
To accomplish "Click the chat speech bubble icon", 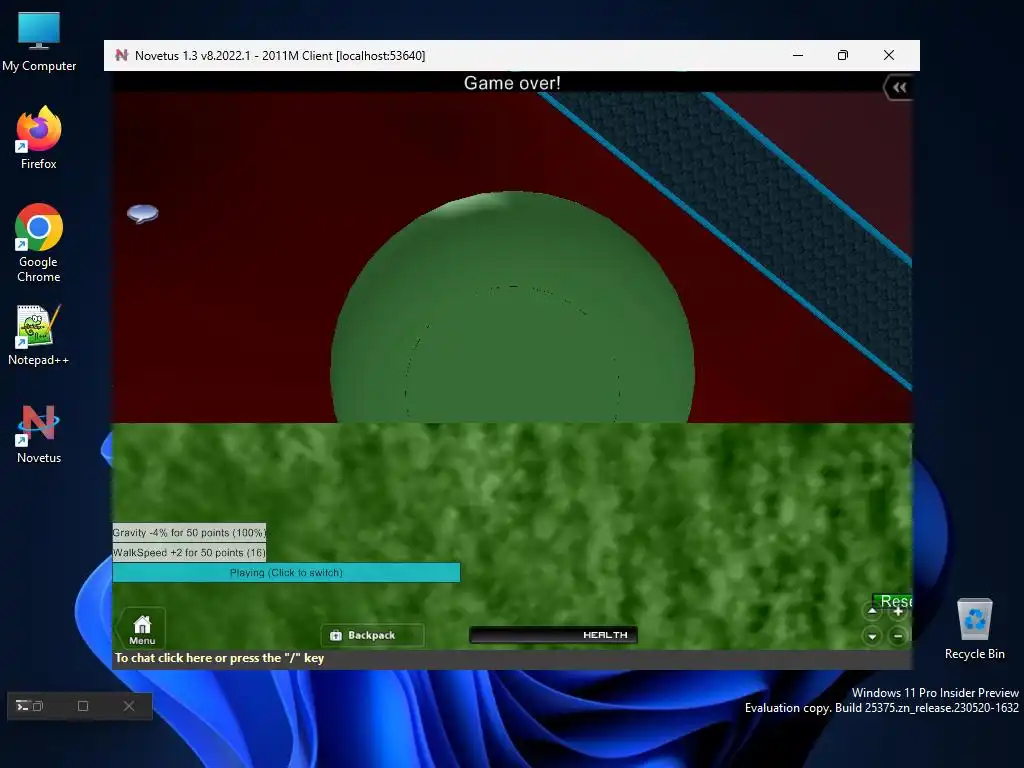I will click(142, 214).
